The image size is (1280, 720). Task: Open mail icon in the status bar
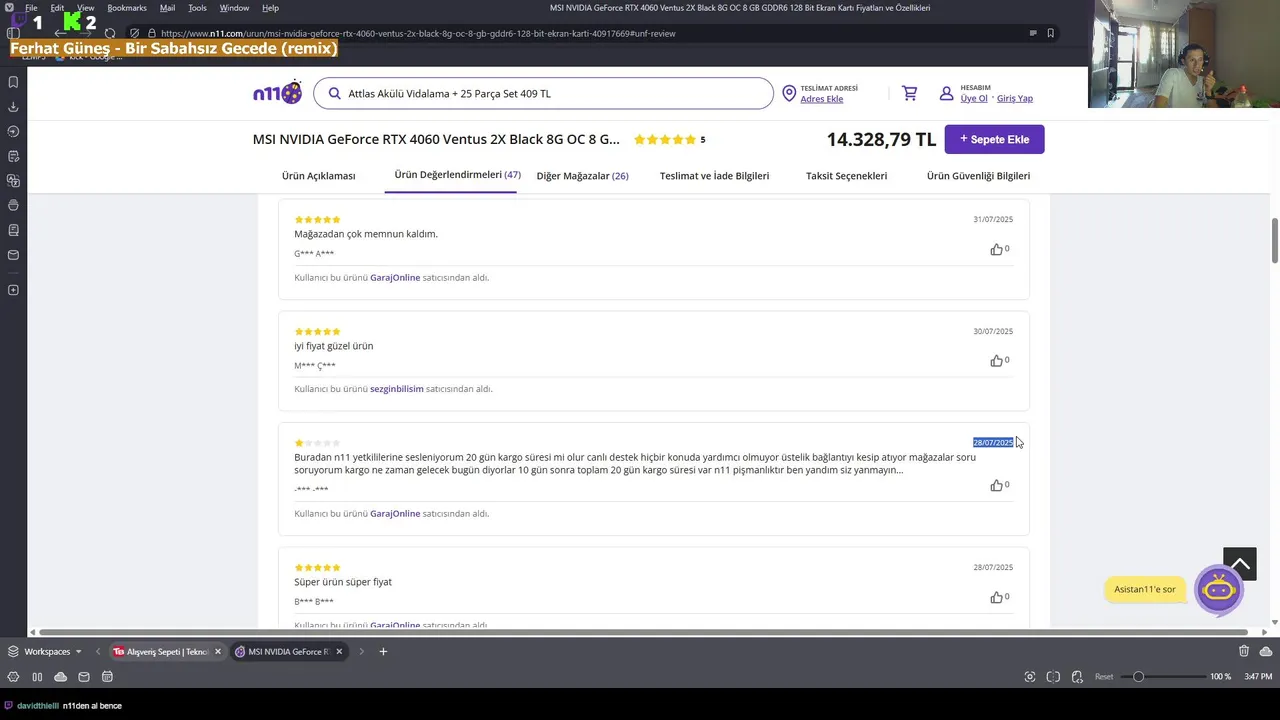tap(84, 677)
